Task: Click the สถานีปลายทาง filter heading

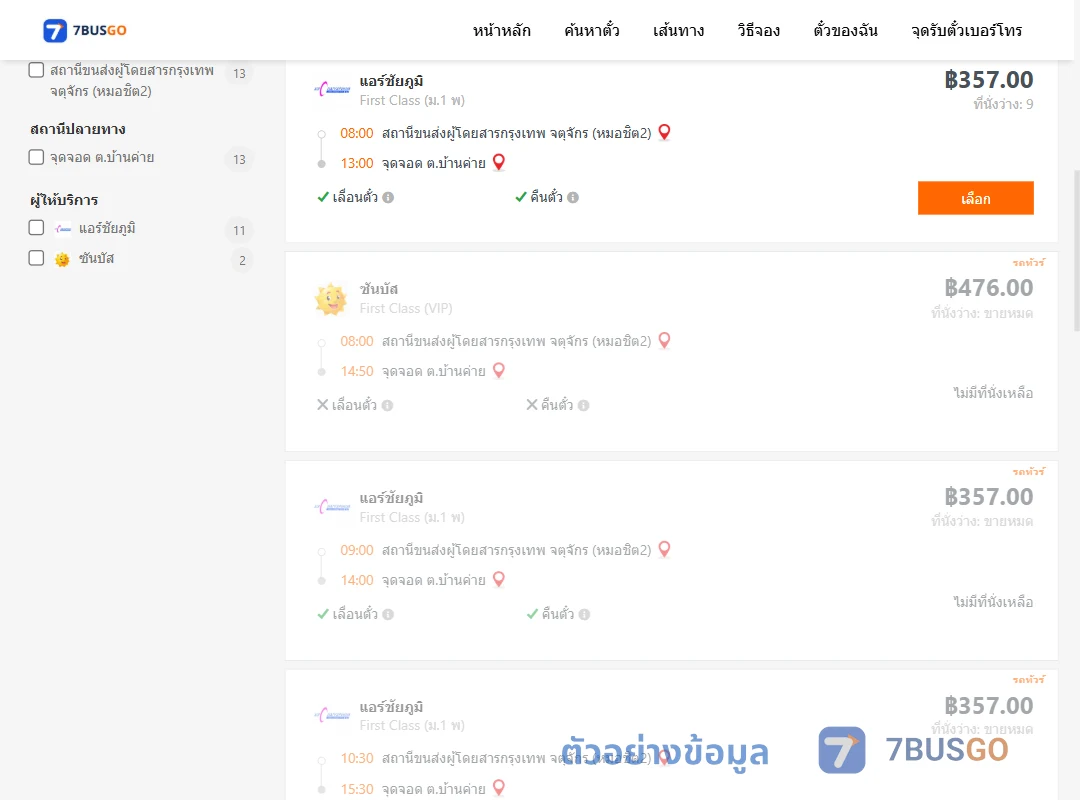Action: click(x=78, y=129)
